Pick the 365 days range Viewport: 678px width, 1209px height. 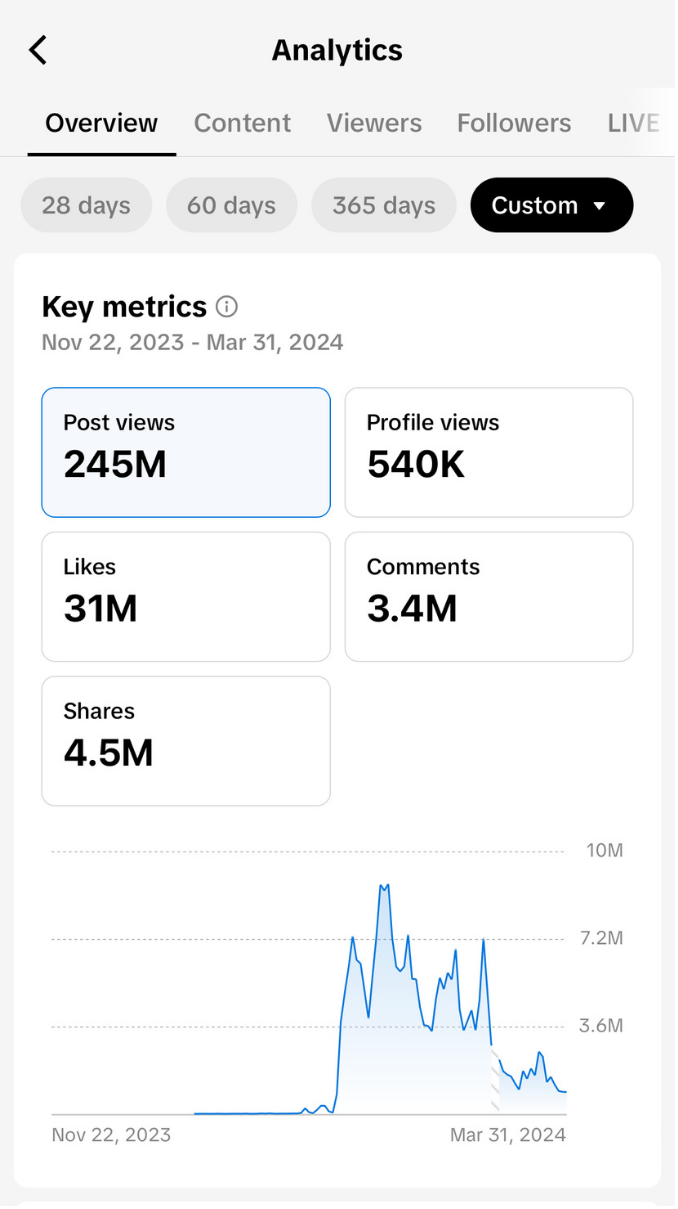pos(384,205)
